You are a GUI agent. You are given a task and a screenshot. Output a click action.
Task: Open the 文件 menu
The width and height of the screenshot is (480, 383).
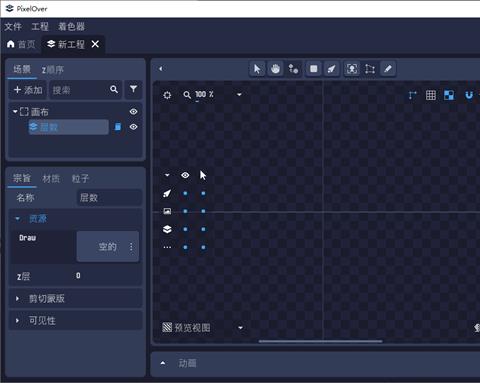pos(13,27)
